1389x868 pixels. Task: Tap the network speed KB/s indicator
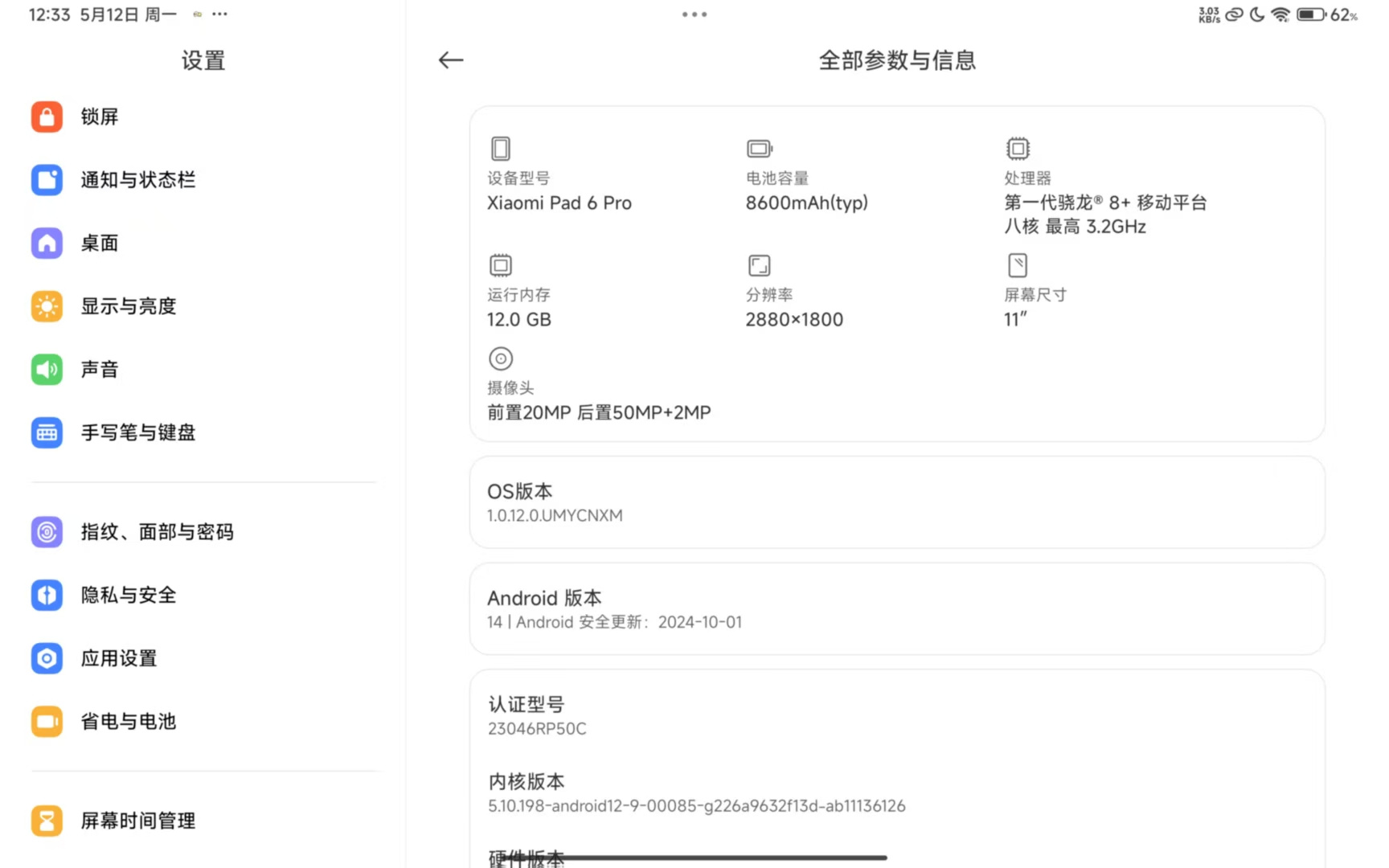[x=1209, y=14]
